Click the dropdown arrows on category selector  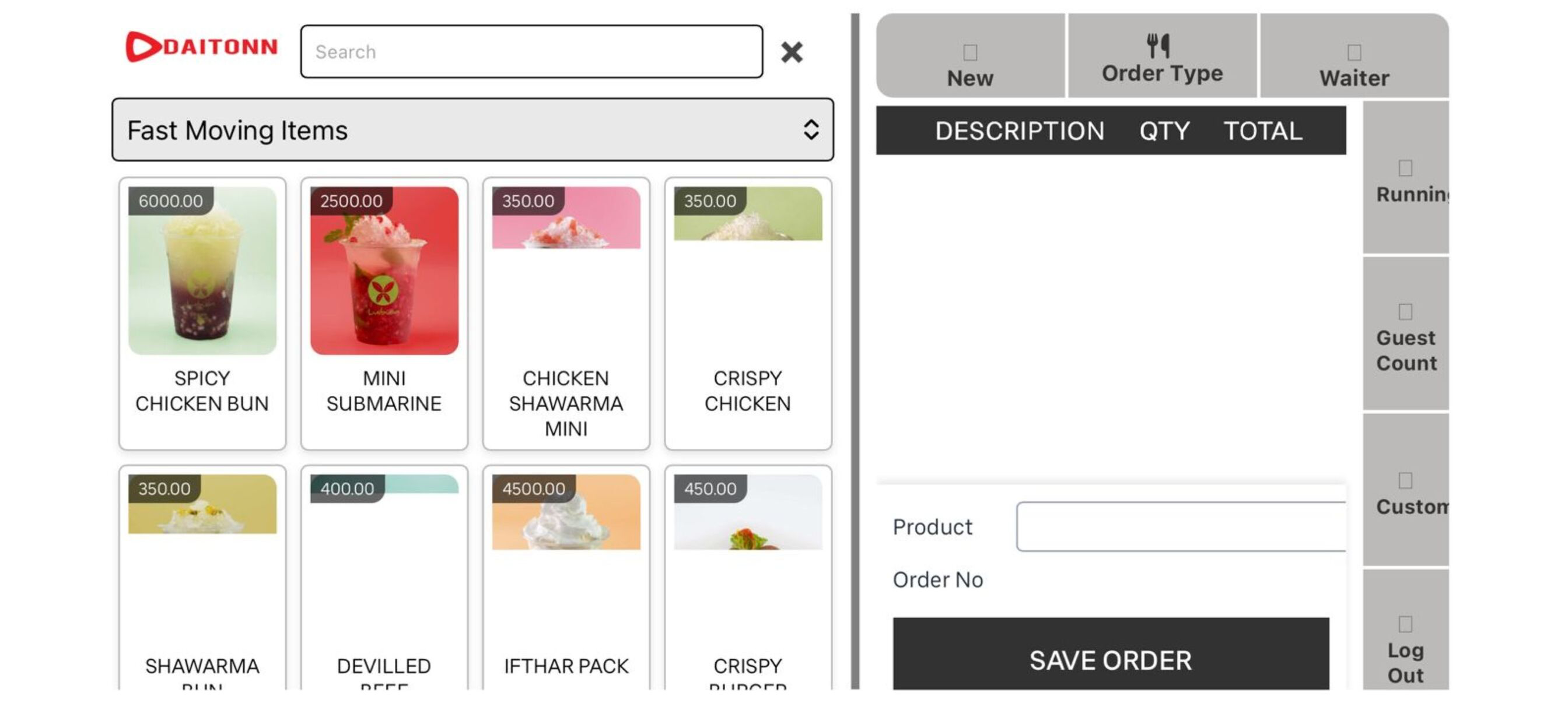point(811,129)
